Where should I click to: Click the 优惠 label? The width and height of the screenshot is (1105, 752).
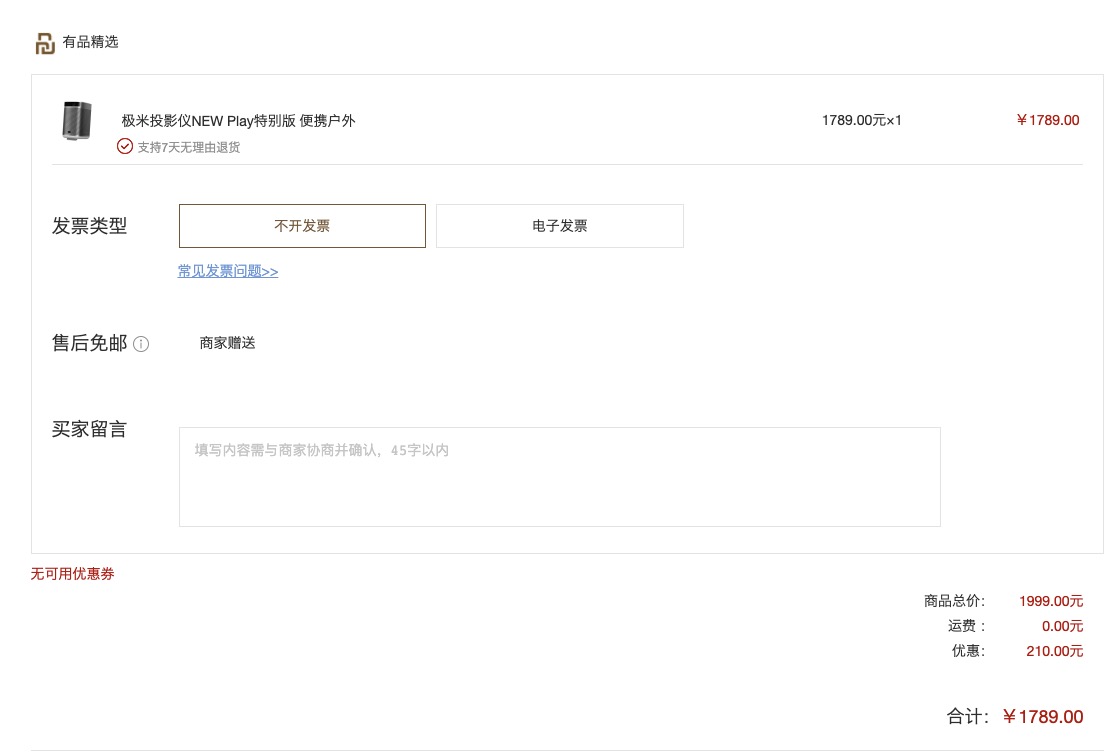coord(968,651)
